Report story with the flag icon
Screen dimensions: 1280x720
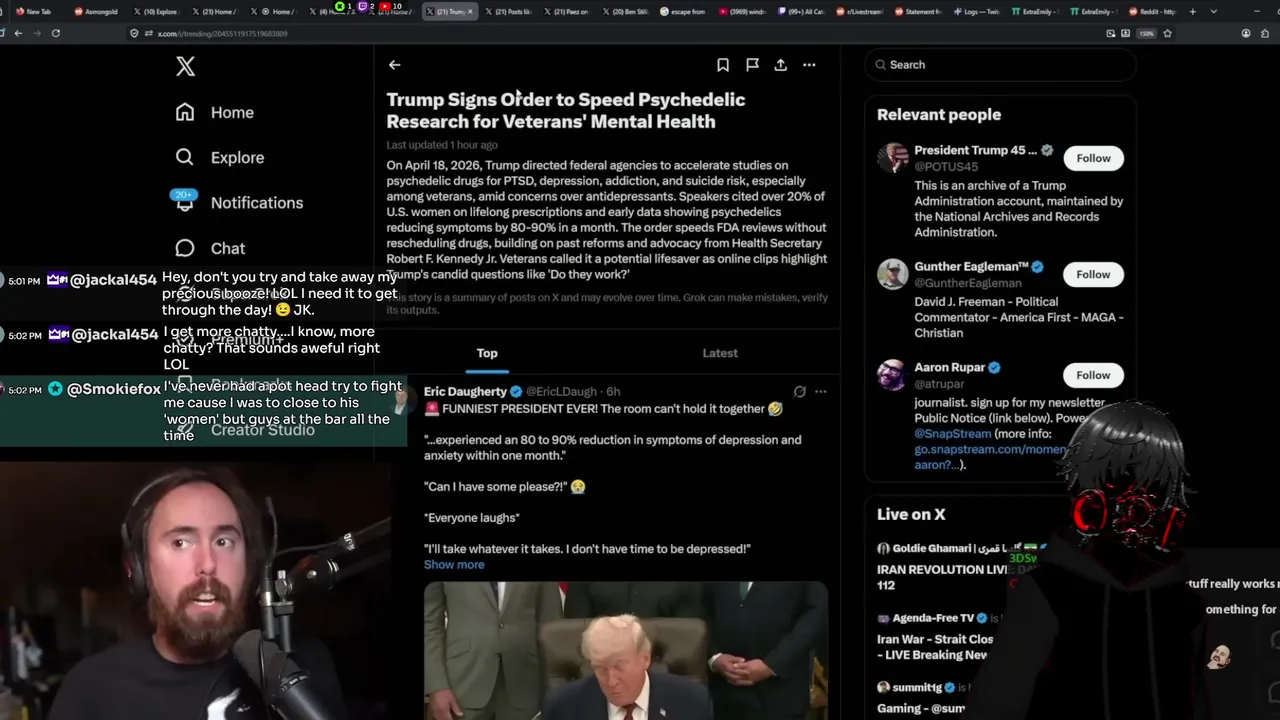tap(752, 65)
